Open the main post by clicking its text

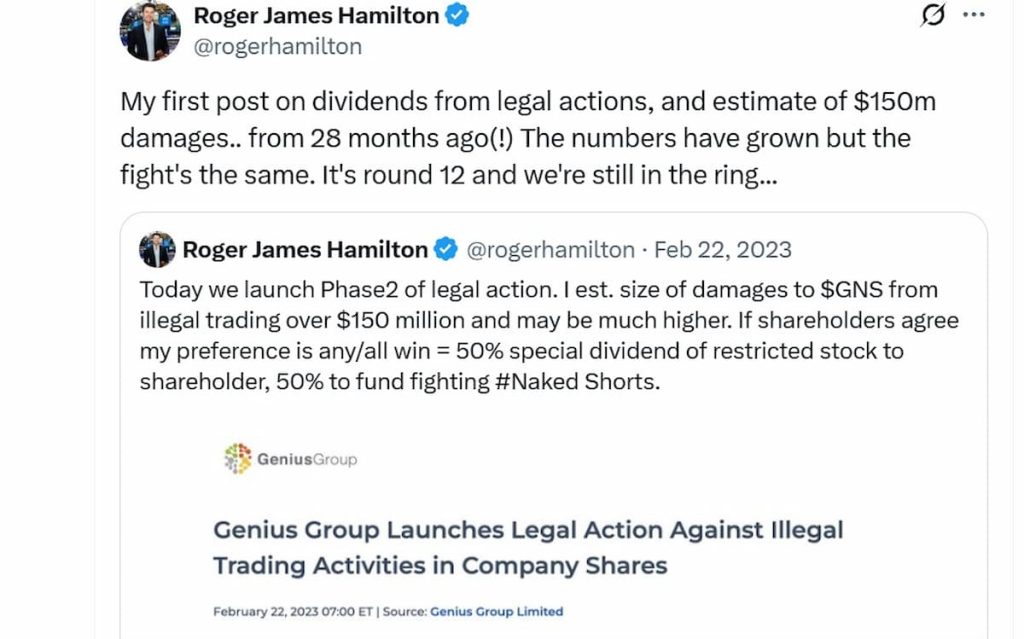click(500, 138)
